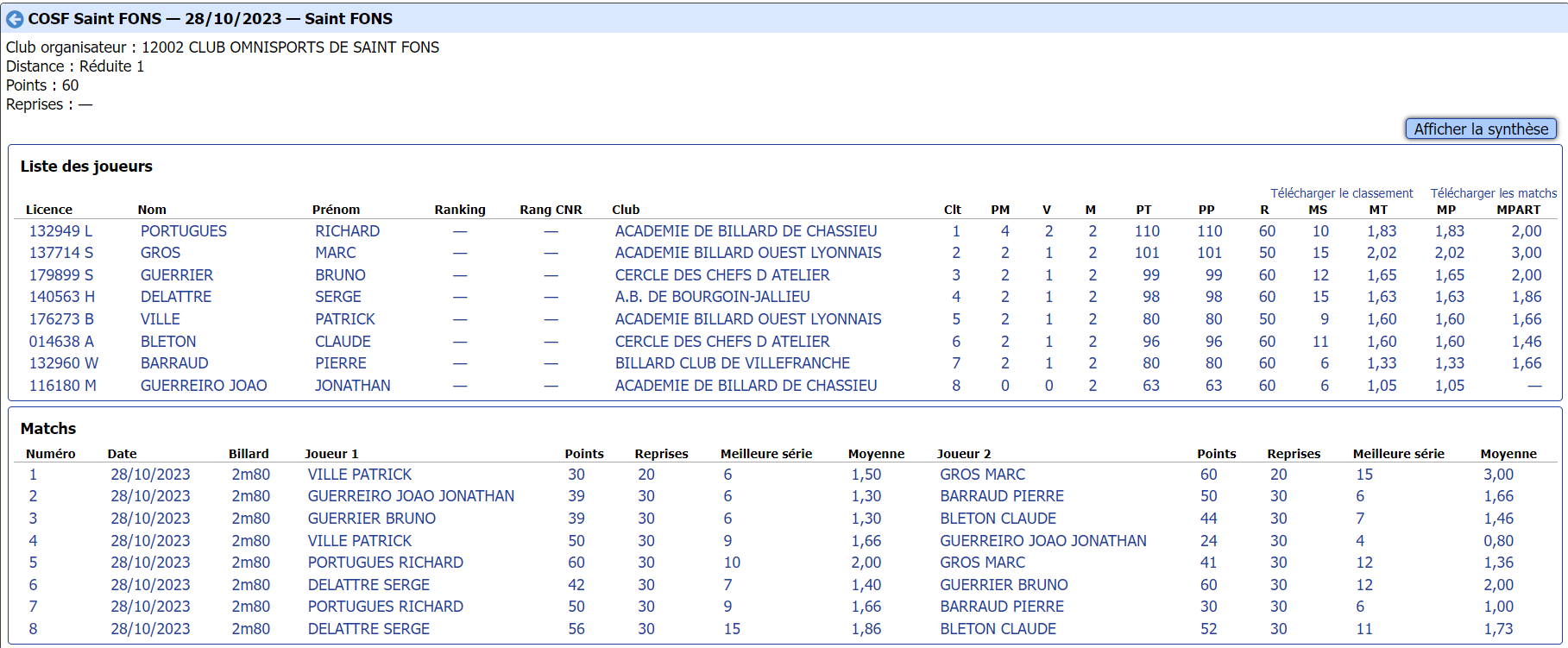This screenshot has width=1568, height=648.
Task: Select licence 137714 S
Action: 61,253
